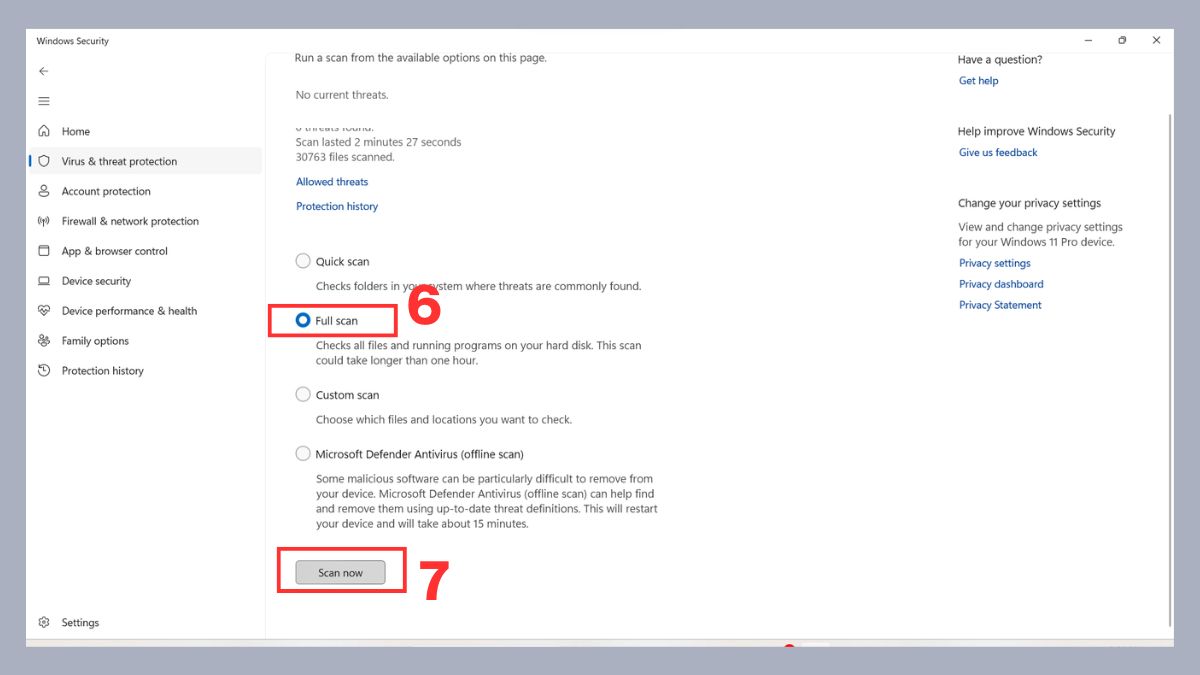Click the Device performance & health heart icon
1200x675 pixels.
pyautogui.click(x=44, y=311)
